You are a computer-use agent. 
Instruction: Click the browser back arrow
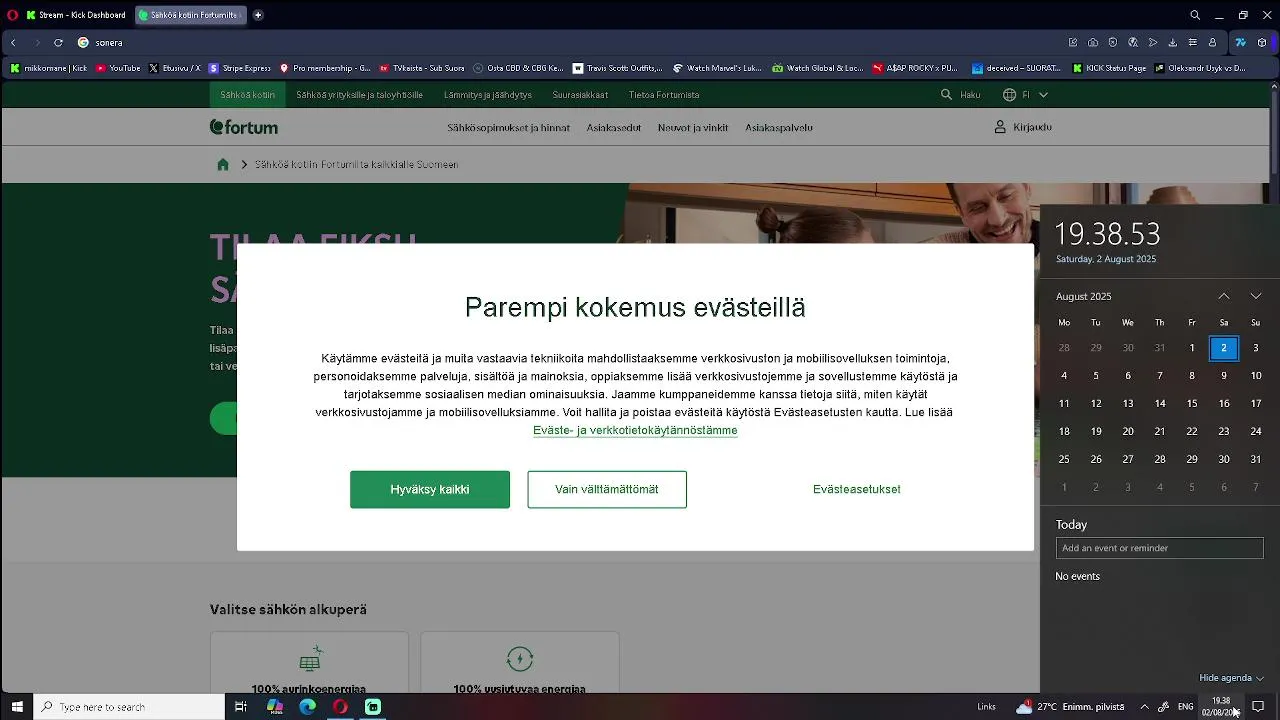13,43
